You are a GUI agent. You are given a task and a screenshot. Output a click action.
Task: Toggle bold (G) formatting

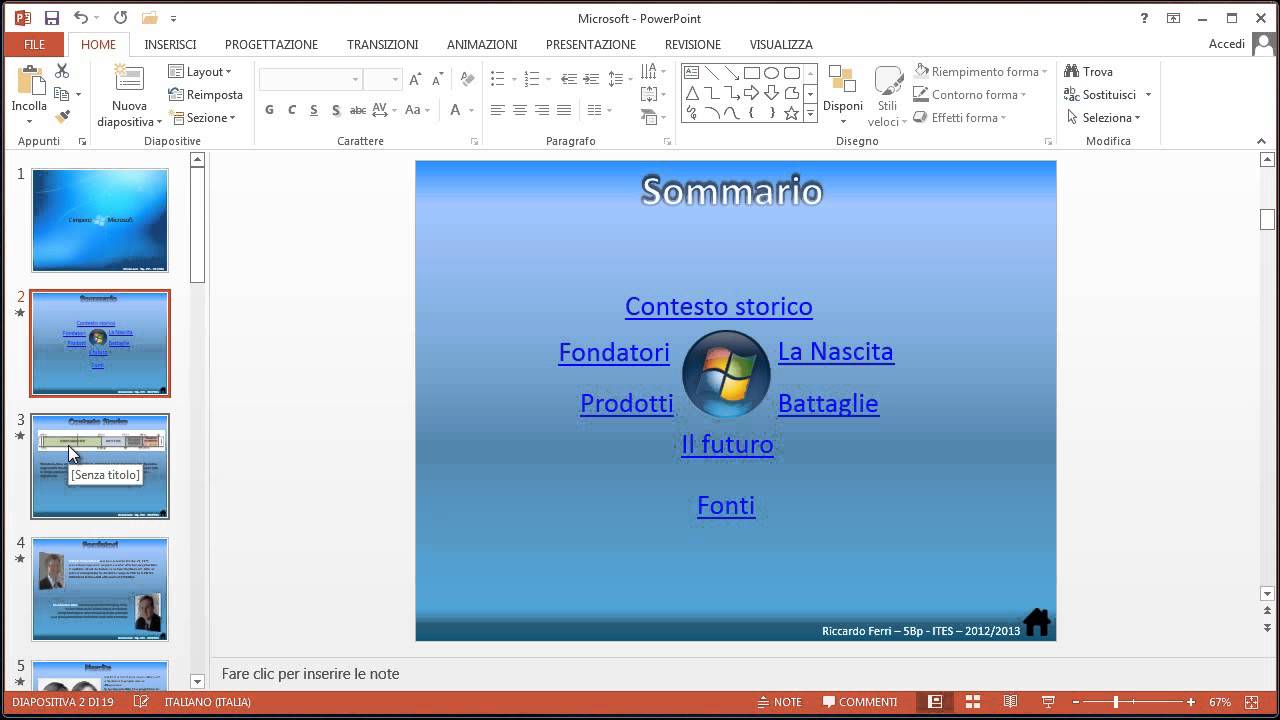pyautogui.click(x=269, y=110)
